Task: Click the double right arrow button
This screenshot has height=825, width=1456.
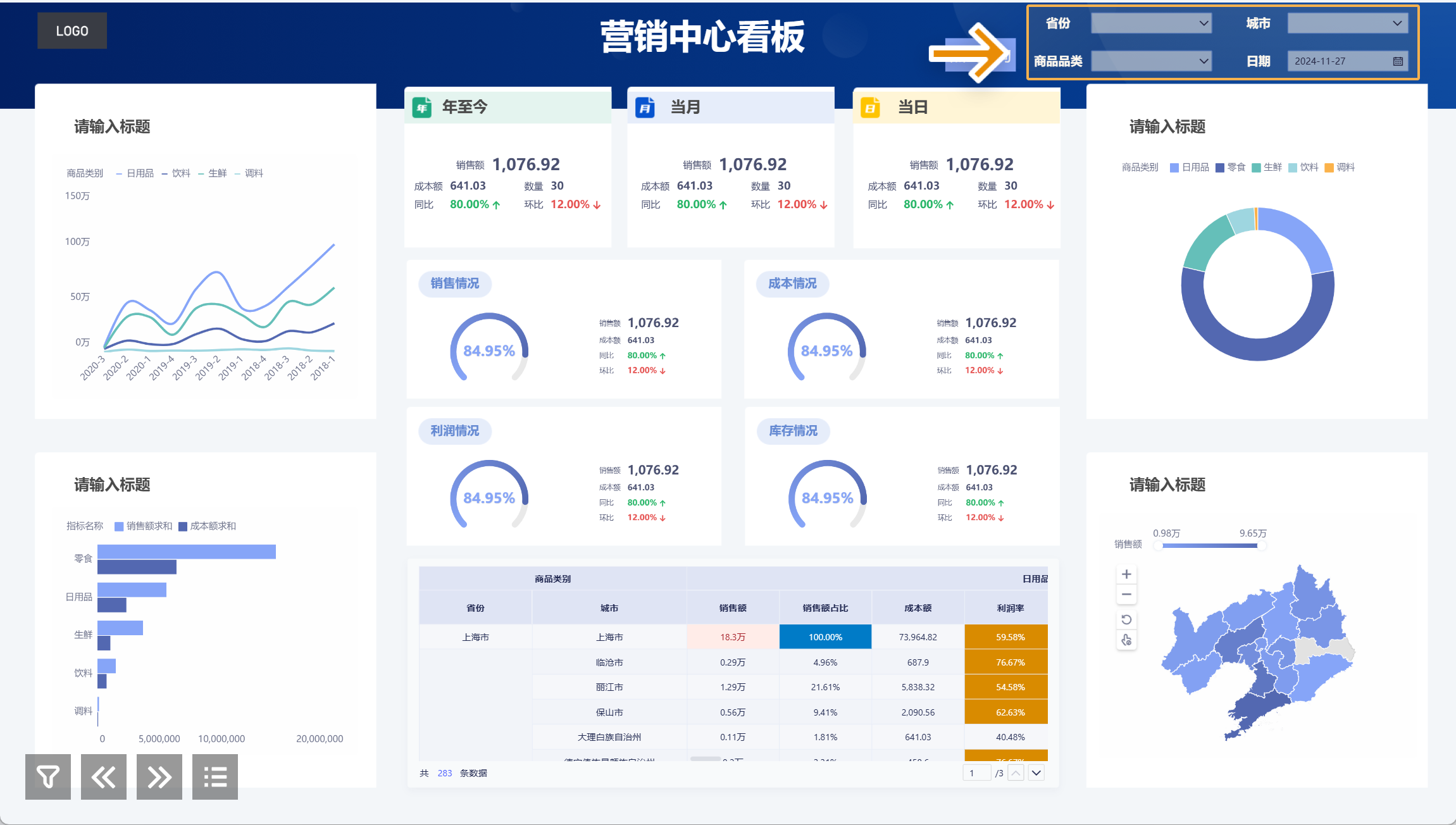Action: 159,777
